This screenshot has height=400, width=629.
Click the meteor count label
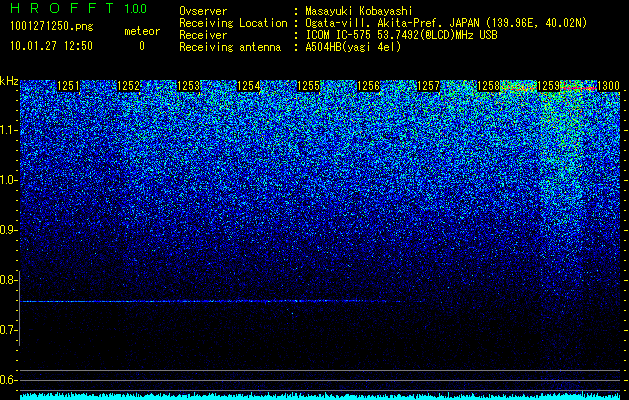[x=142, y=31]
